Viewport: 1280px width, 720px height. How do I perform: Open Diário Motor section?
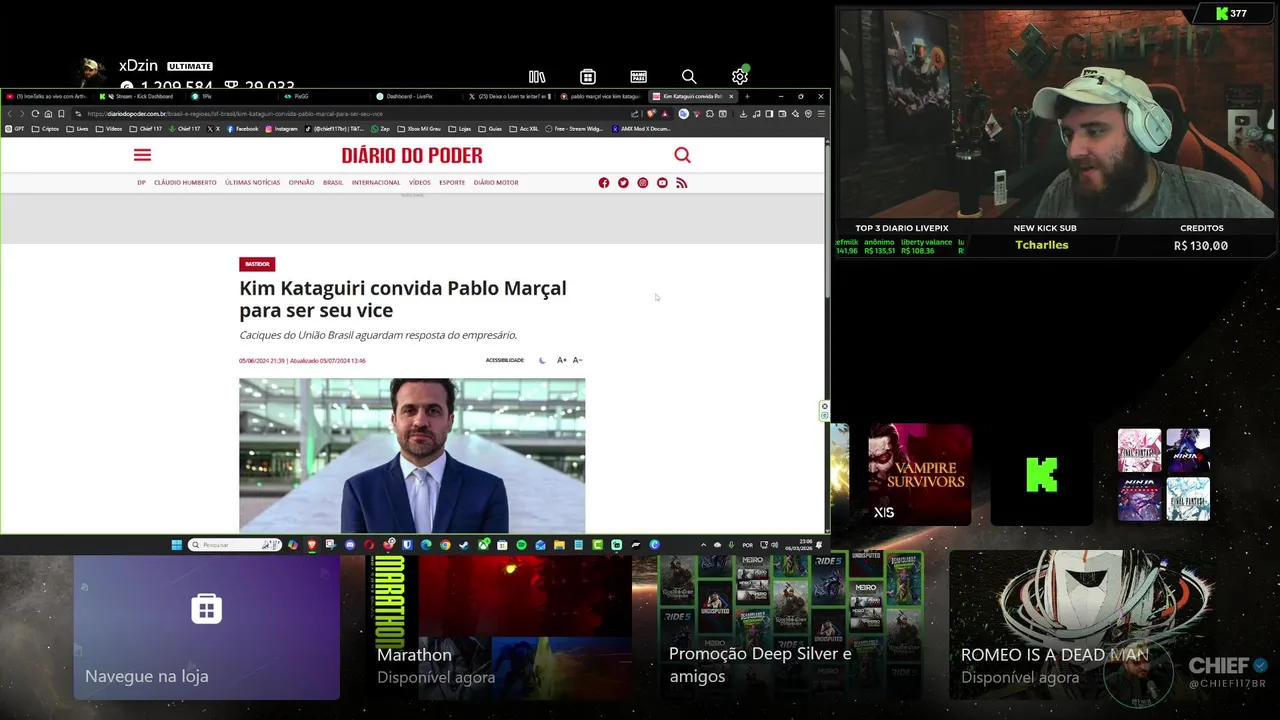tap(496, 183)
